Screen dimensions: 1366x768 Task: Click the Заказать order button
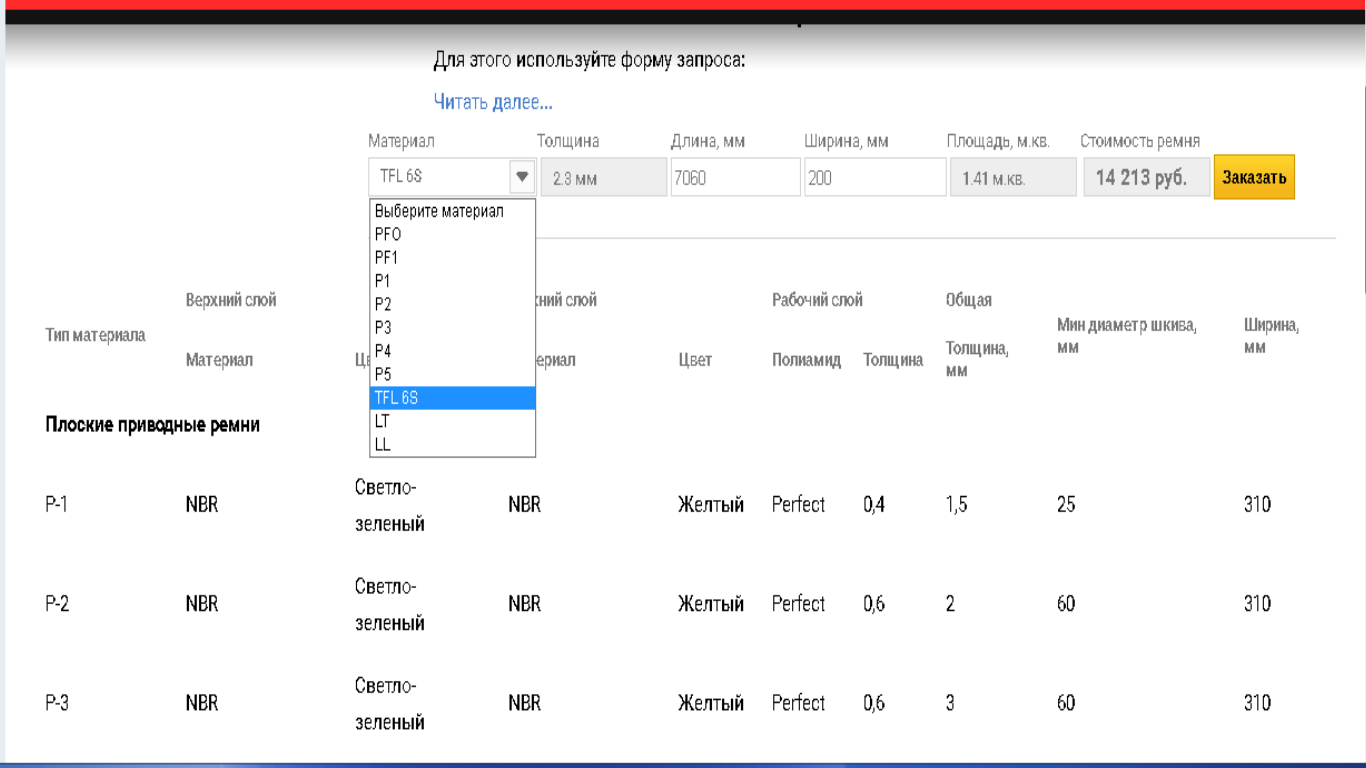[x=1254, y=177]
